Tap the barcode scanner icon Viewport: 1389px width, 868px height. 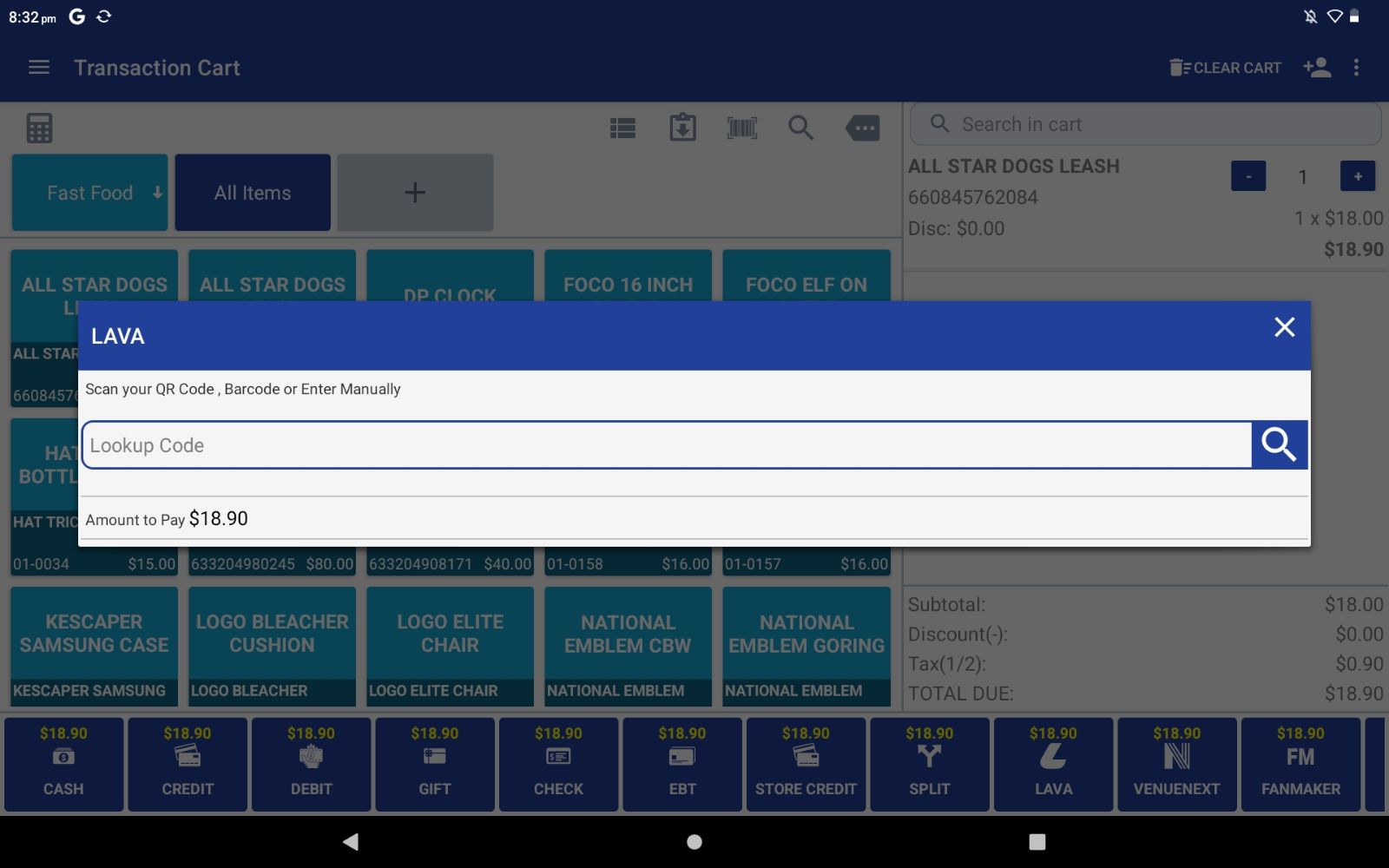[x=741, y=128]
